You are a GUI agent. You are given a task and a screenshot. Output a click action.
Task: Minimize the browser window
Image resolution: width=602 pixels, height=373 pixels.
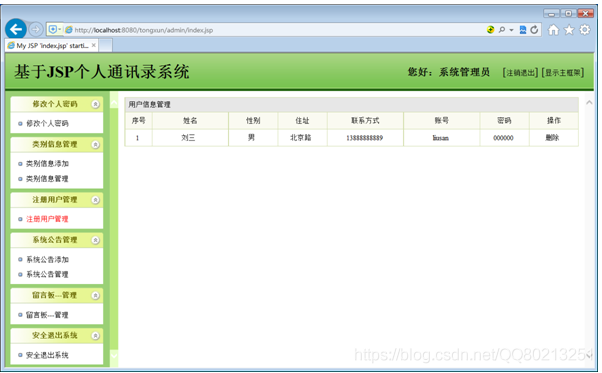pyautogui.click(x=551, y=13)
